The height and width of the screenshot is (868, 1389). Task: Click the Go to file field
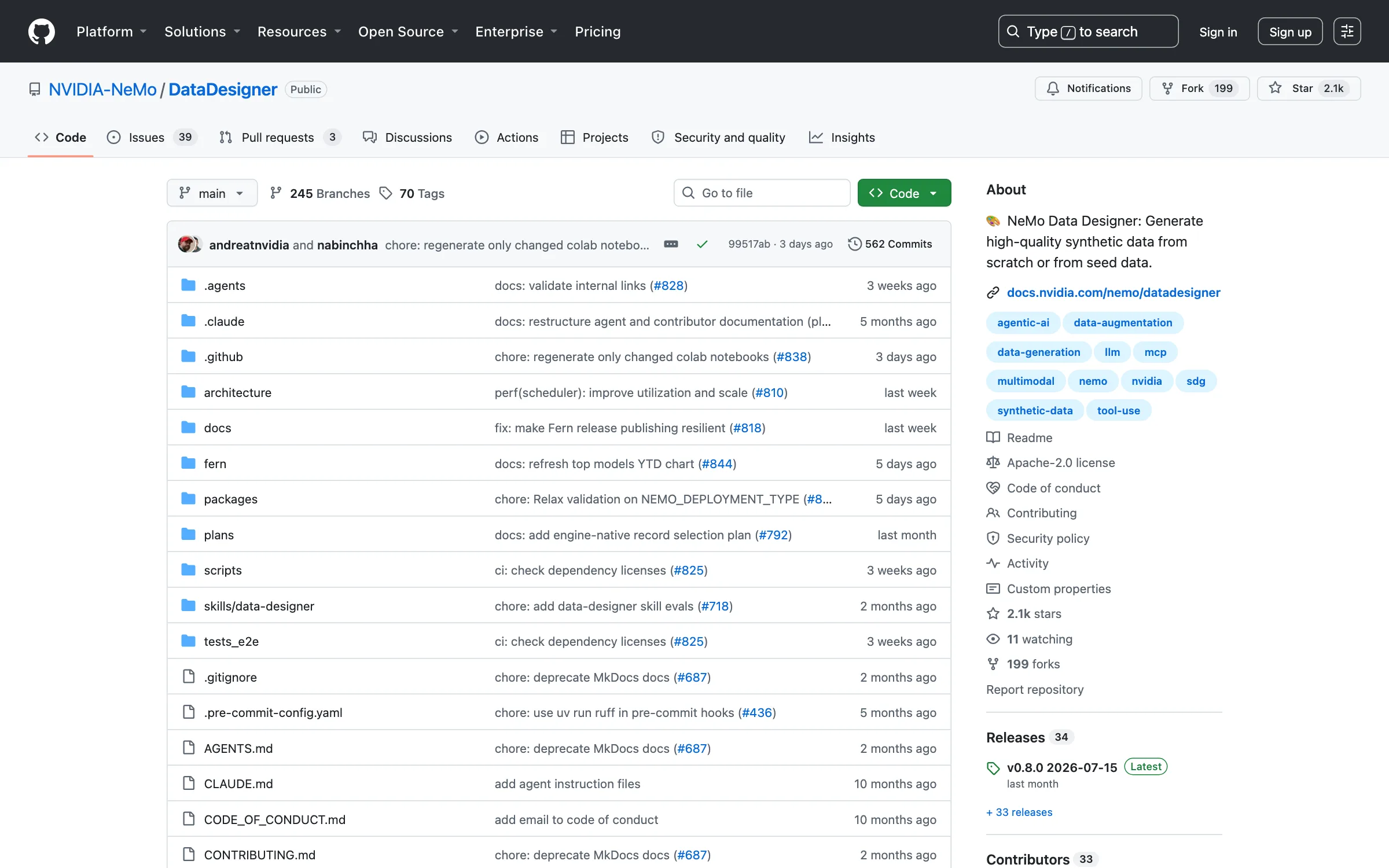pos(762,193)
